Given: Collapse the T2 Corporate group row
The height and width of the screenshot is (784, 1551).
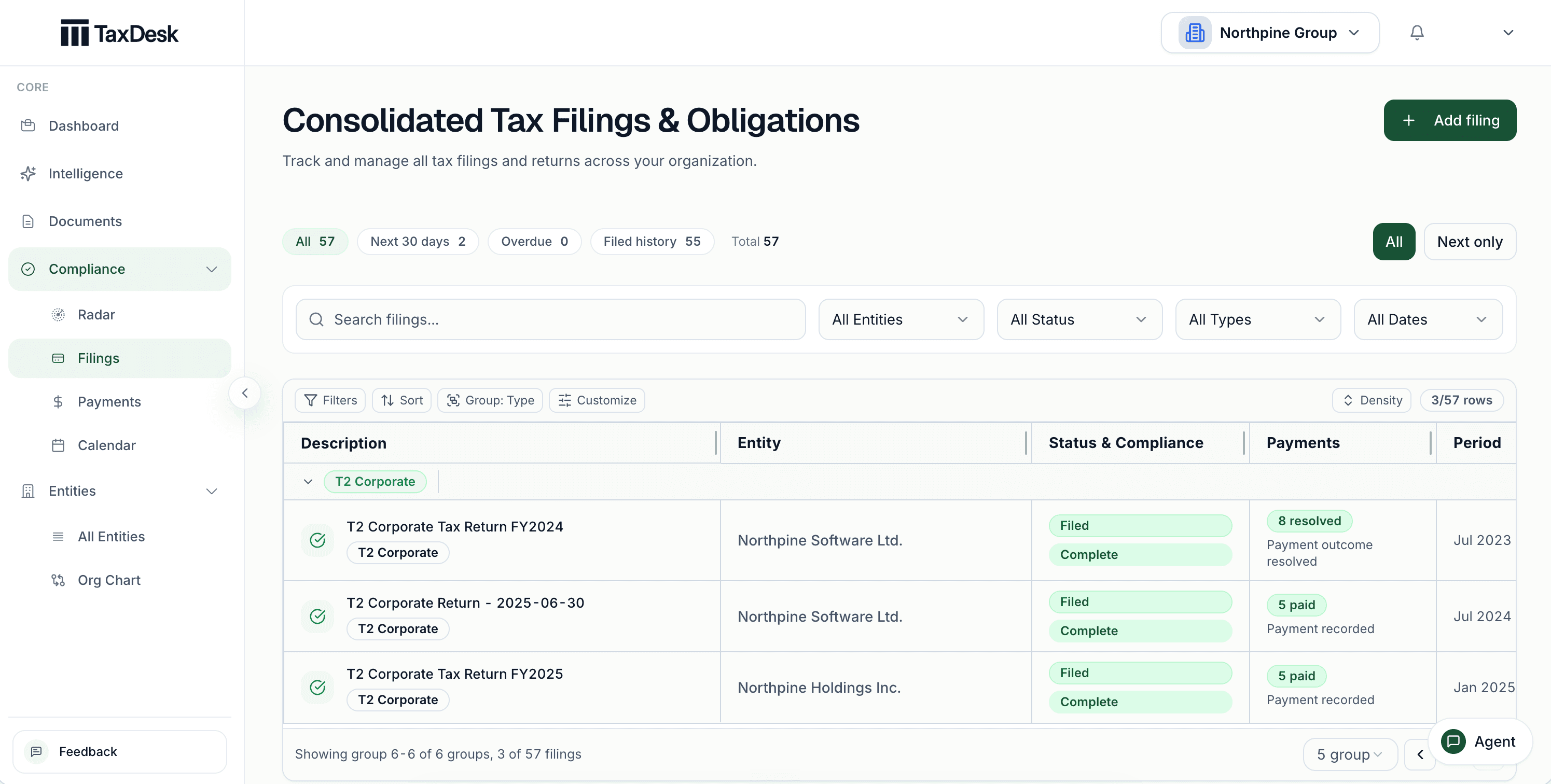Looking at the screenshot, I should 308,481.
